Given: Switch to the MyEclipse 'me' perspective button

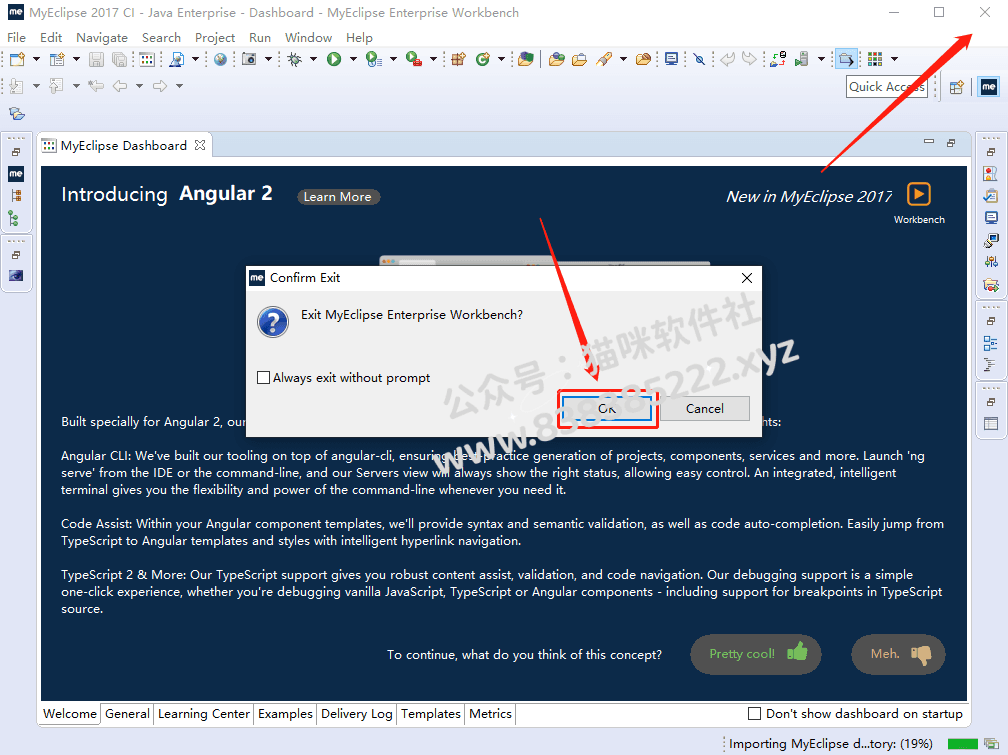Looking at the screenshot, I should [989, 87].
